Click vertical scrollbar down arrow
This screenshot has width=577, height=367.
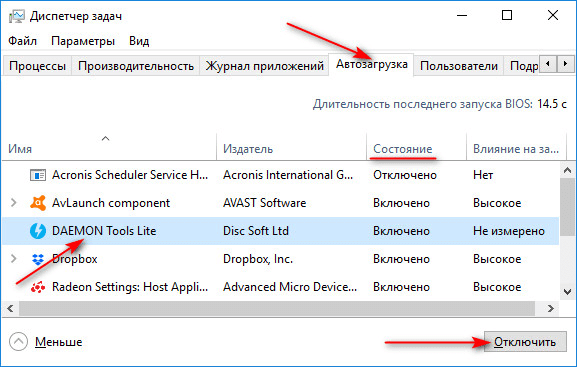point(567,292)
